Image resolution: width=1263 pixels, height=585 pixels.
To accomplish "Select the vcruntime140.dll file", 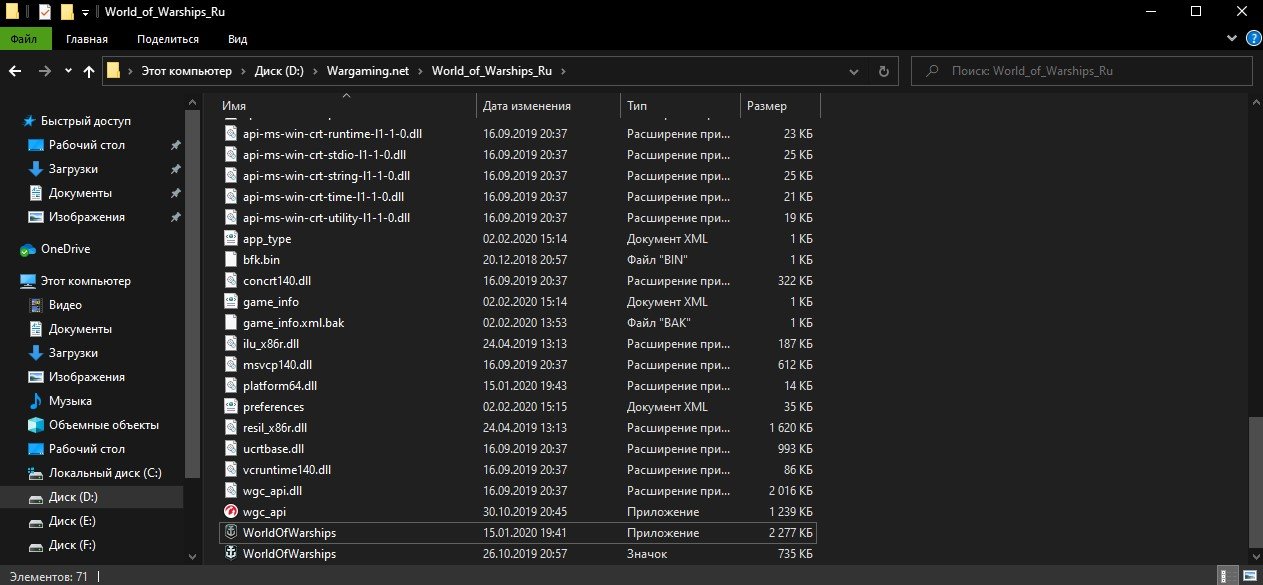I will pyautogui.click(x=518, y=470).
